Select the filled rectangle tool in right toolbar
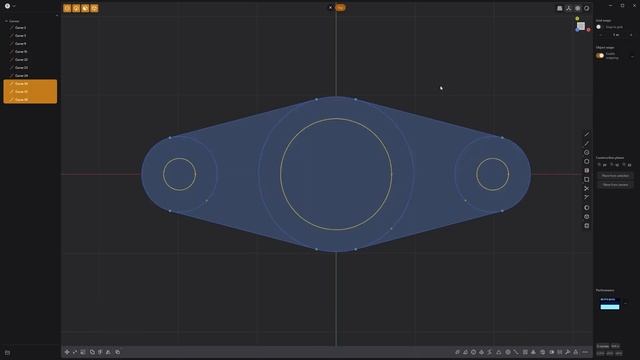640x360 pixels. tap(587, 171)
